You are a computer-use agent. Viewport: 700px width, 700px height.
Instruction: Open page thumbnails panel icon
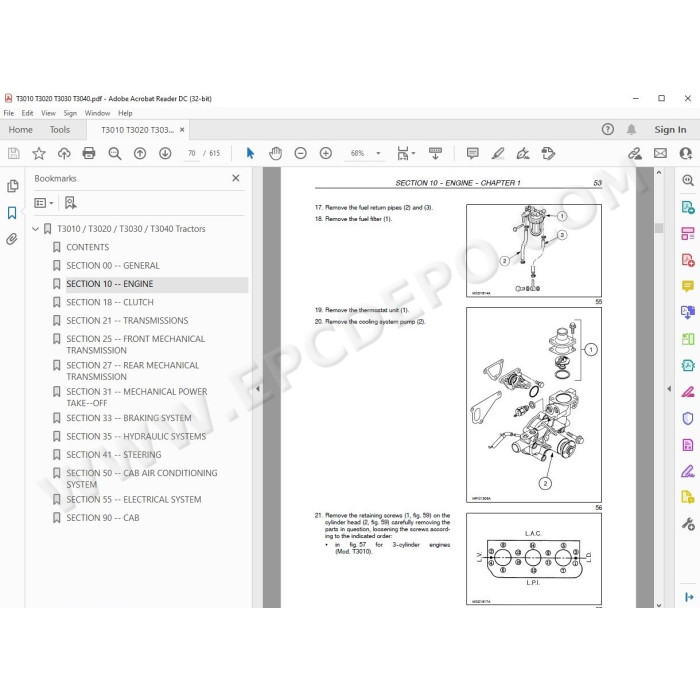point(12,186)
